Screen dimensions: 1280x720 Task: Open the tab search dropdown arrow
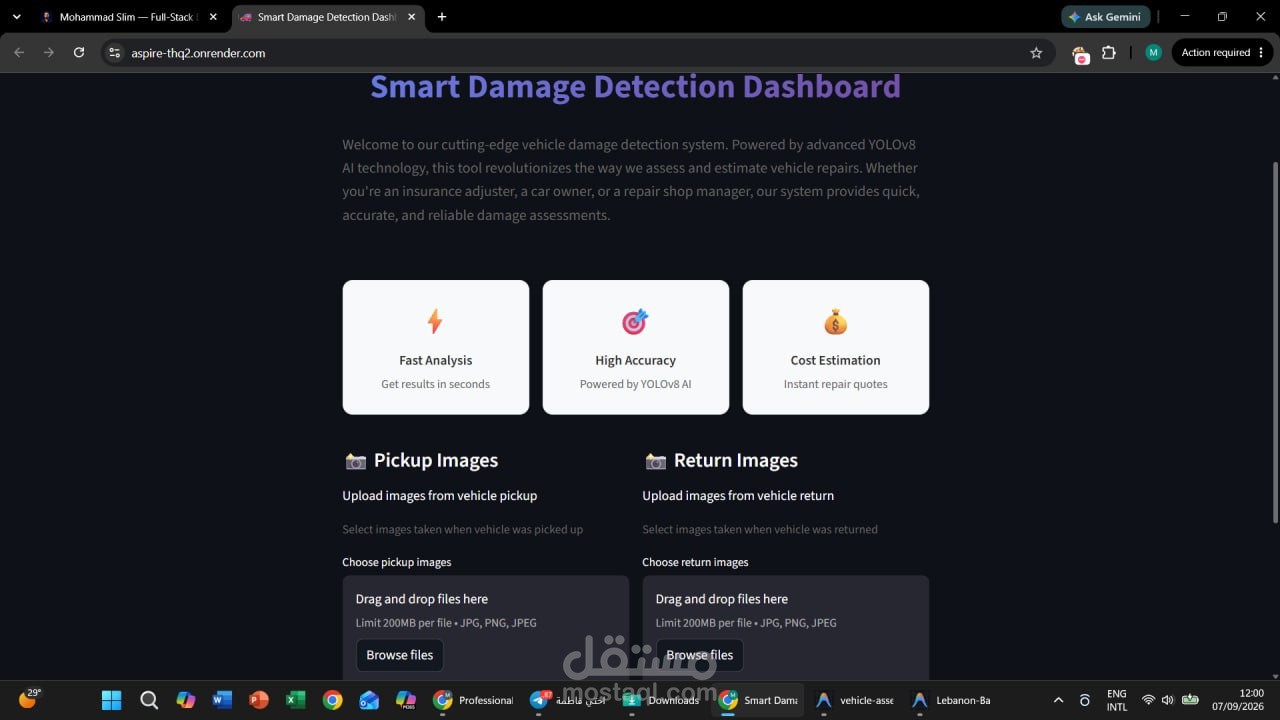click(x=17, y=17)
